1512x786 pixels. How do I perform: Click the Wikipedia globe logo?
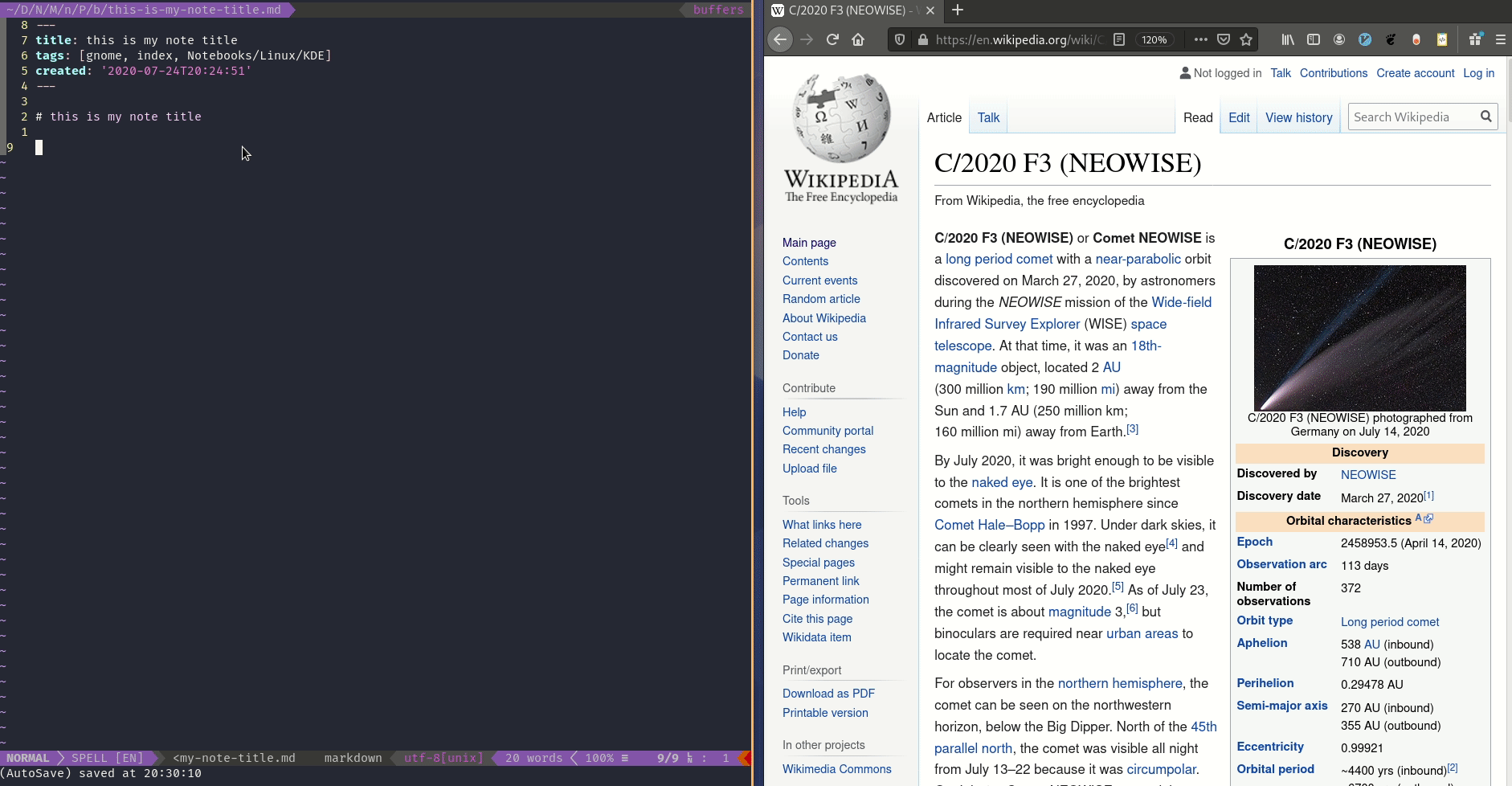841,118
